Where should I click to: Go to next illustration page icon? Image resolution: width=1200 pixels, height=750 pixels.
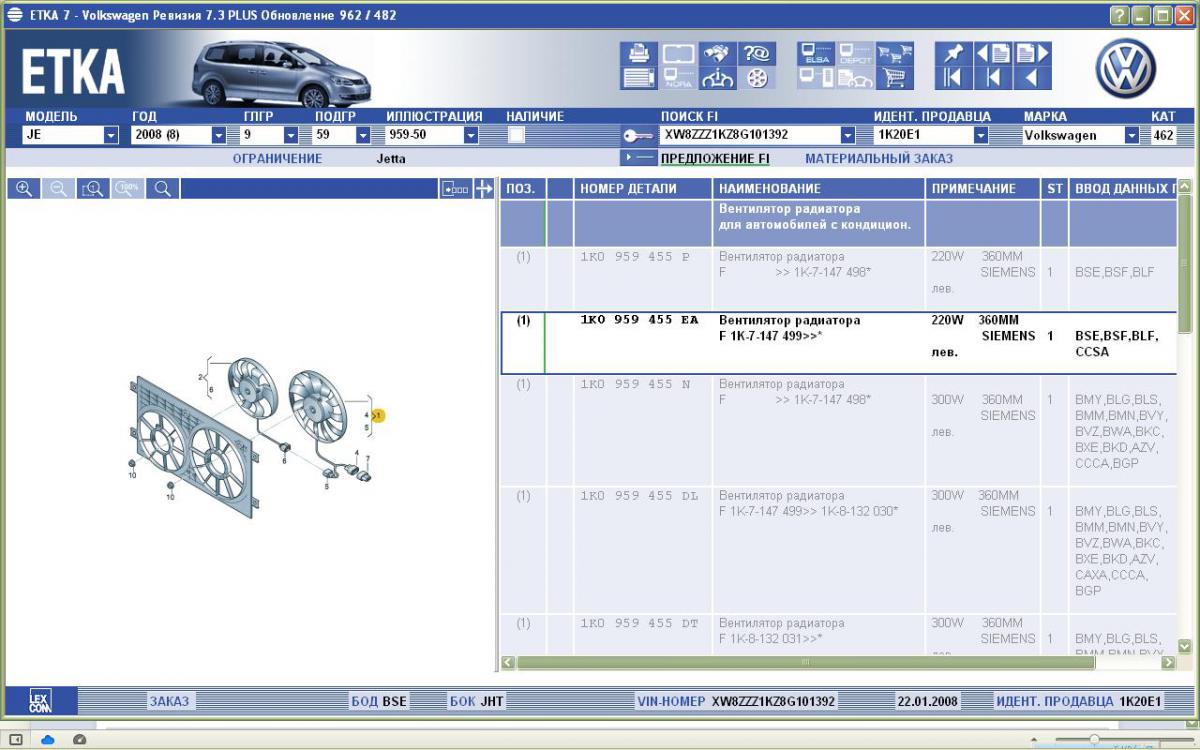tap(1031, 54)
